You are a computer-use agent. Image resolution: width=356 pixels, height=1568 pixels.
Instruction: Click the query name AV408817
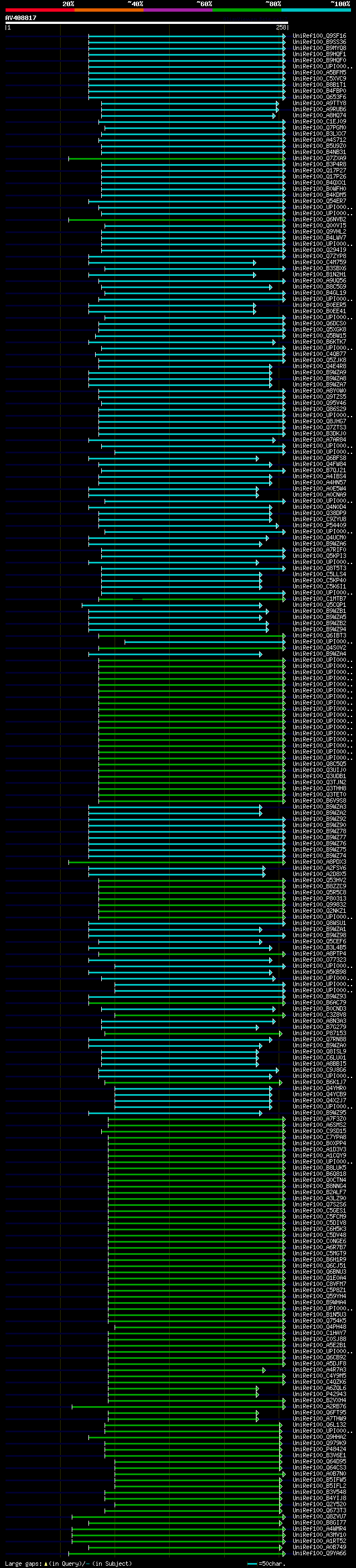click(x=21, y=18)
